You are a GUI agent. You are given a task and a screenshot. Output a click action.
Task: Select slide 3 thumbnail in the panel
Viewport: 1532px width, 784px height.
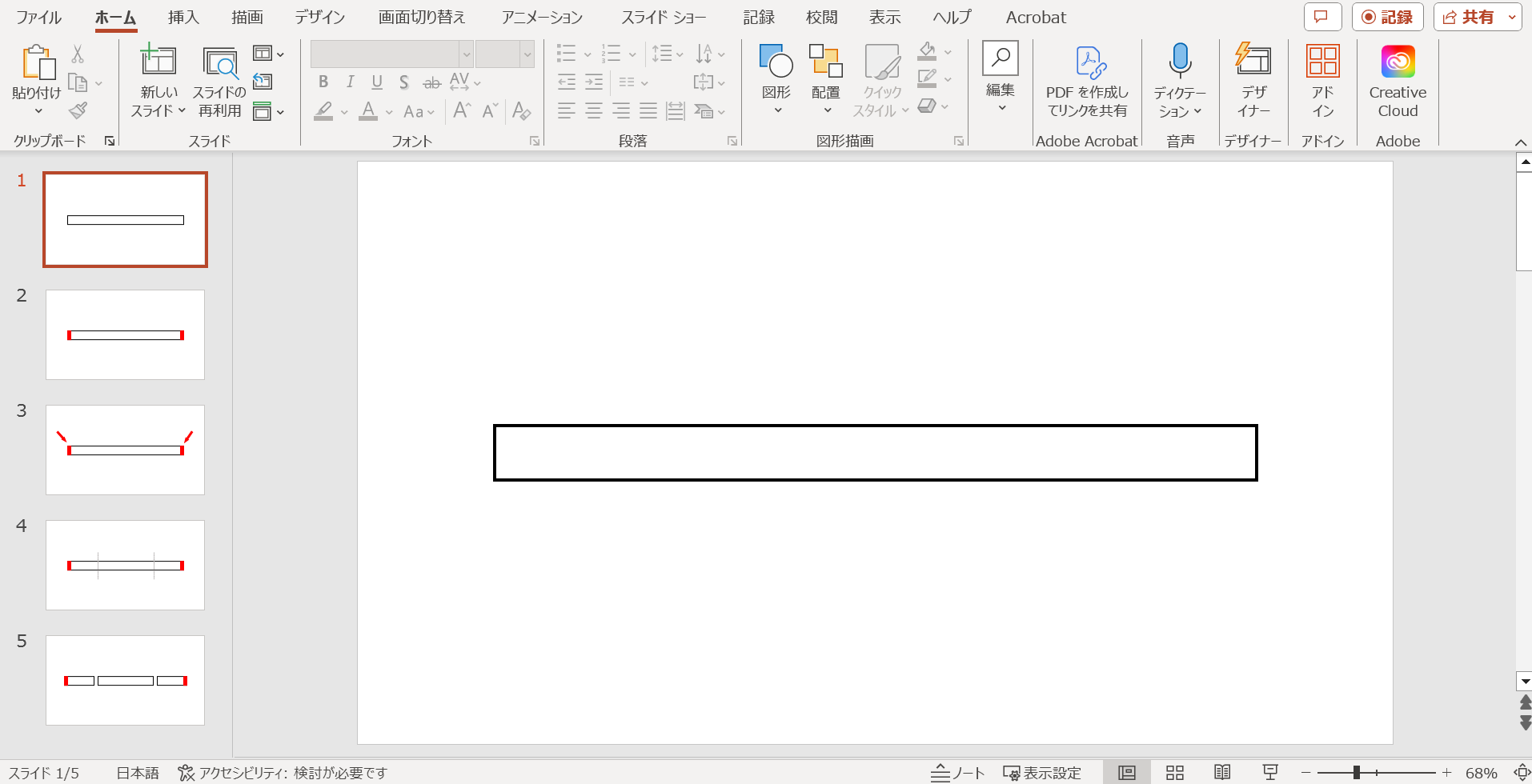tap(125, 450)
